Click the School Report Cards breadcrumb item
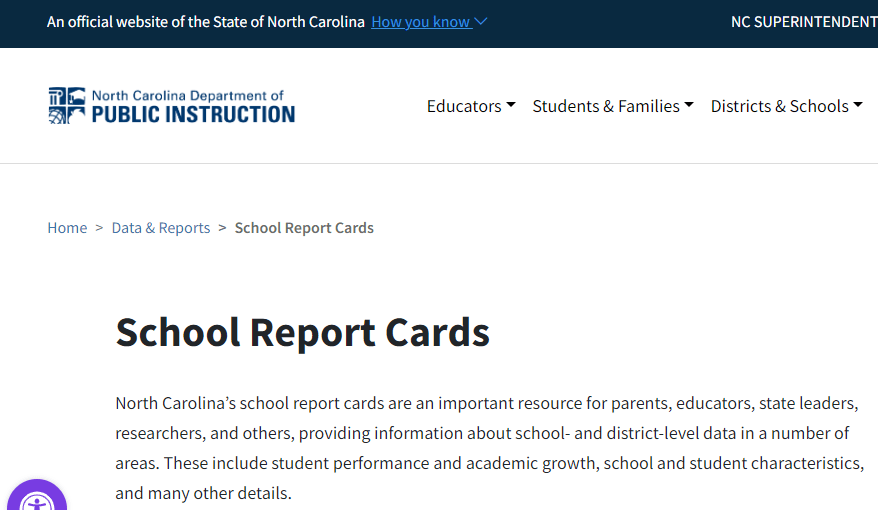Screen dimensions: 878x510 click(x=304, y=228)
